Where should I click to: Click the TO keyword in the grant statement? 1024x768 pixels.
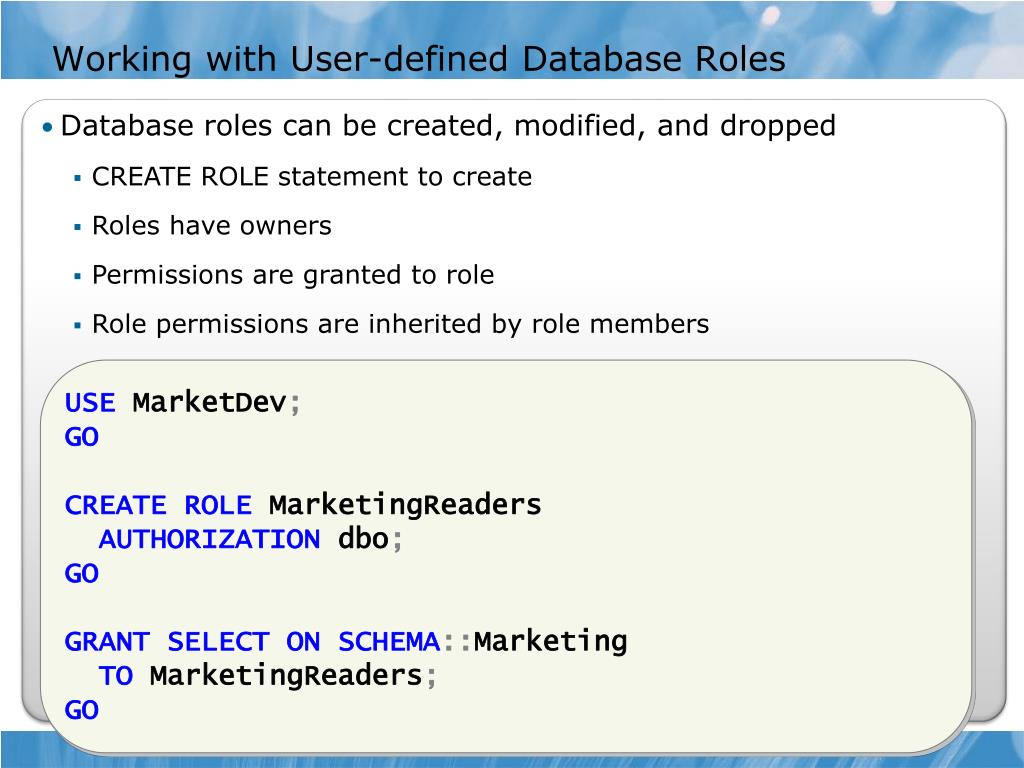point(116,676)
